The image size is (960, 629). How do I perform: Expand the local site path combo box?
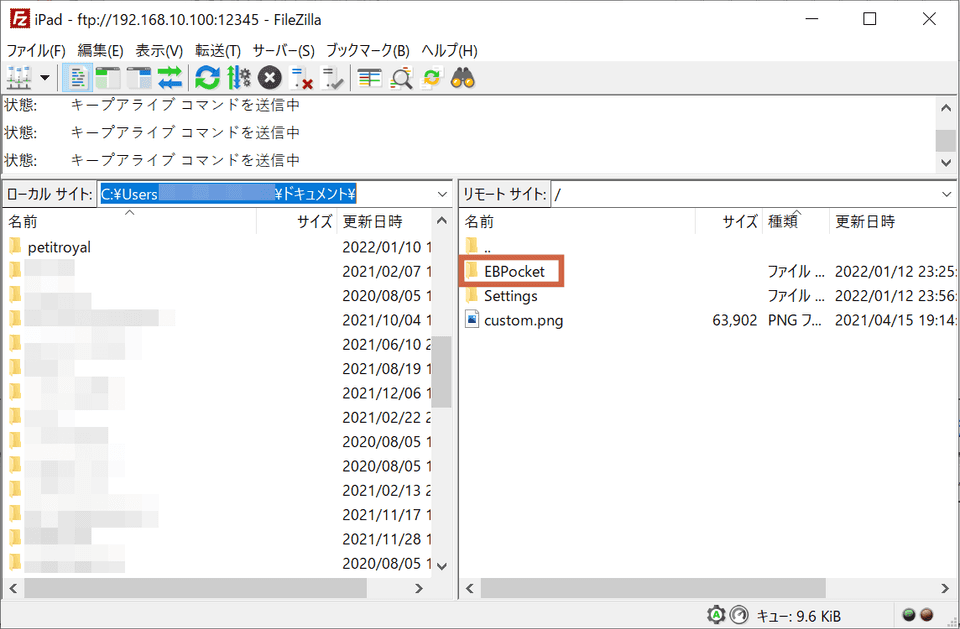(444, 193)
